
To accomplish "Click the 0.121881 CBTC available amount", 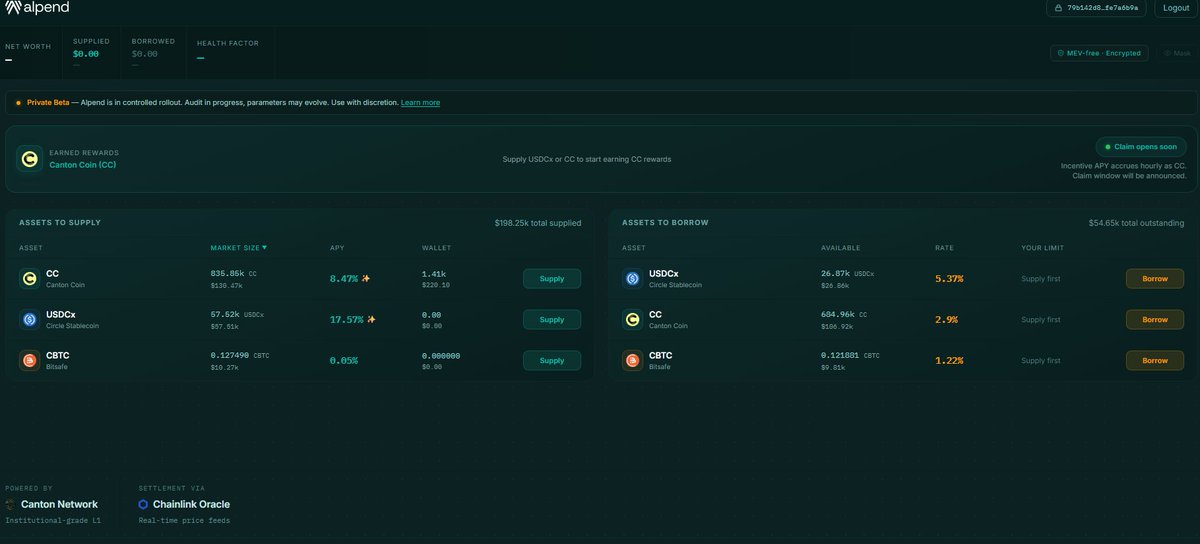I will [x=850, y=355].
